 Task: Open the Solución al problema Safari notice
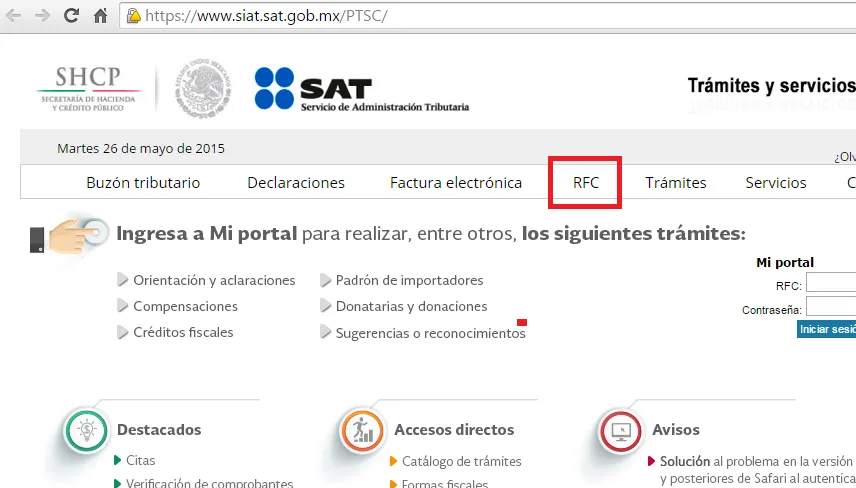coord(758,469)
